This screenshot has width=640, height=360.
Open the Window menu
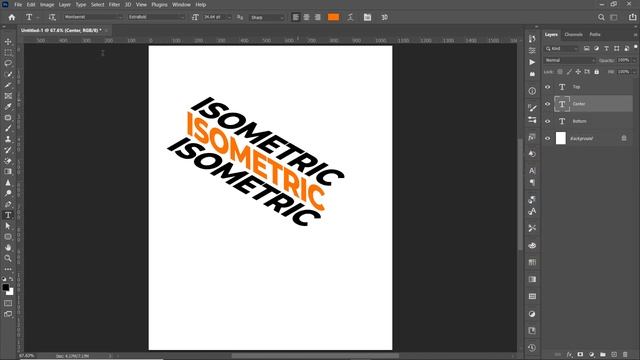[x=181, y=4]
